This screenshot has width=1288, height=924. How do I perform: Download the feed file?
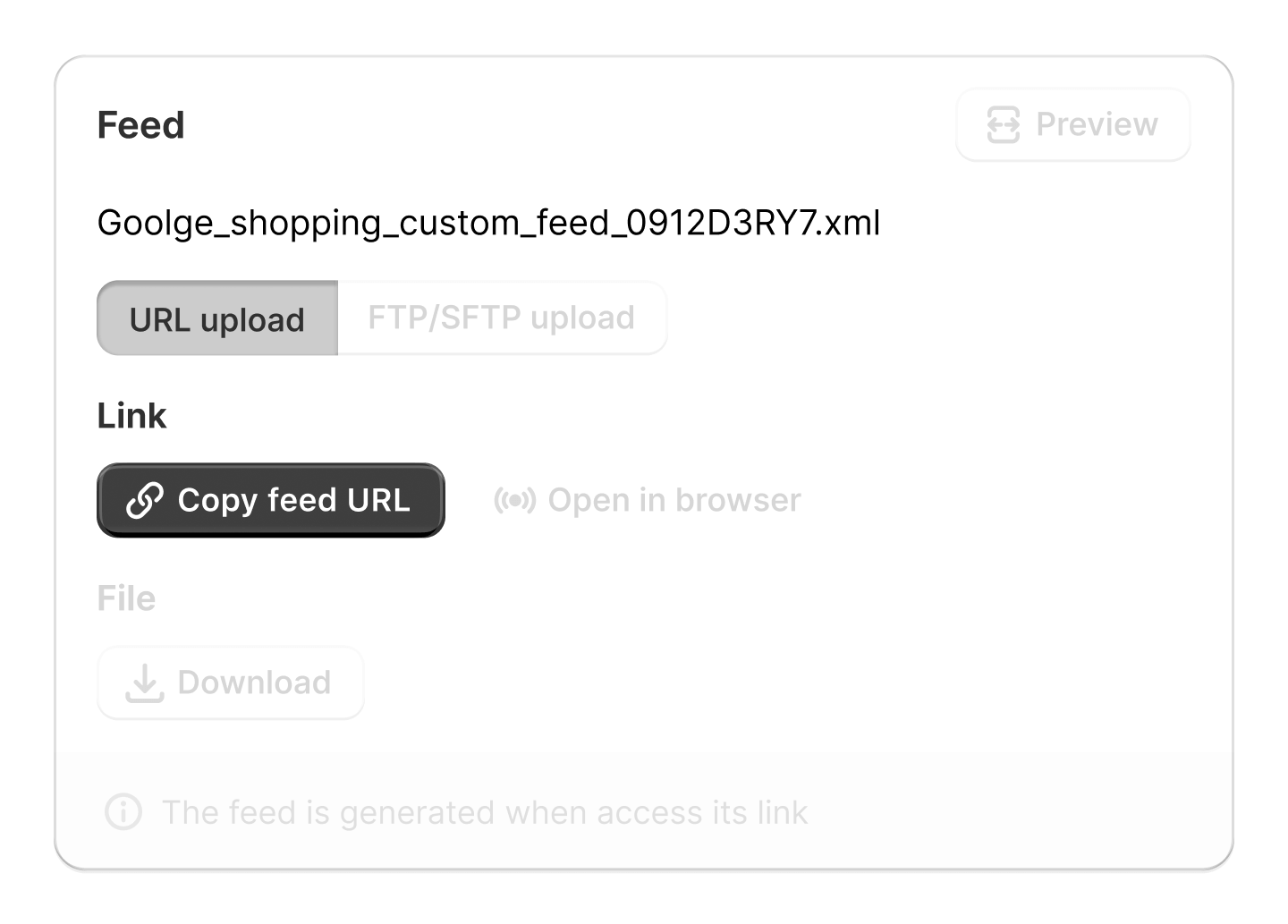click(x=231, y=683)
